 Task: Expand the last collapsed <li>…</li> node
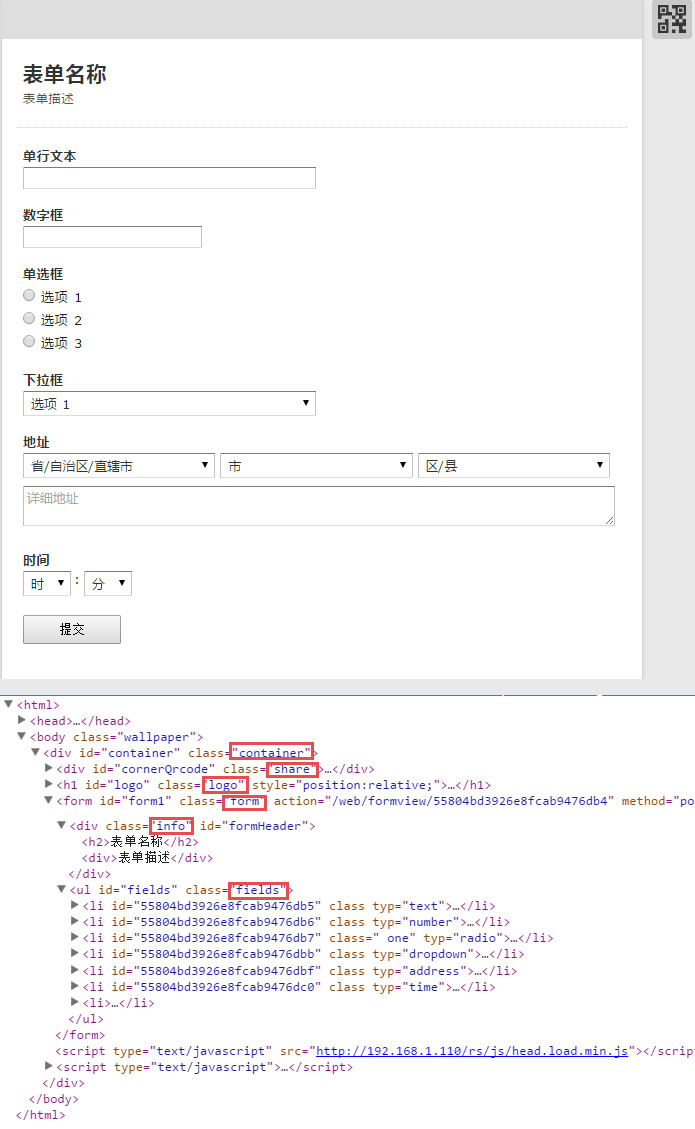click(74, 1002)
